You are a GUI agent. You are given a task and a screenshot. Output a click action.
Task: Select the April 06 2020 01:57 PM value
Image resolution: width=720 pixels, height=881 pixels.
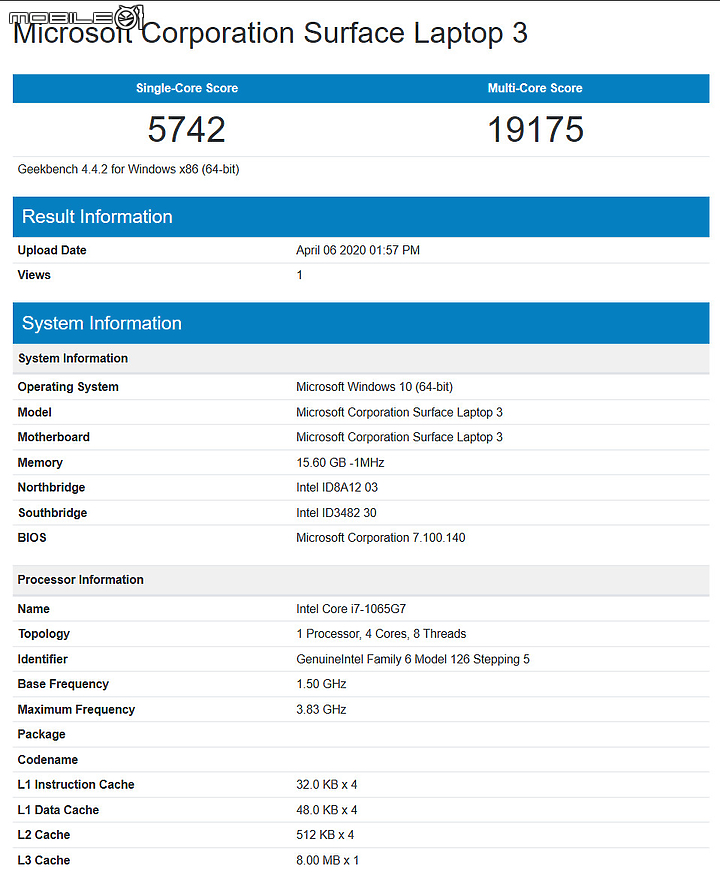358,250
